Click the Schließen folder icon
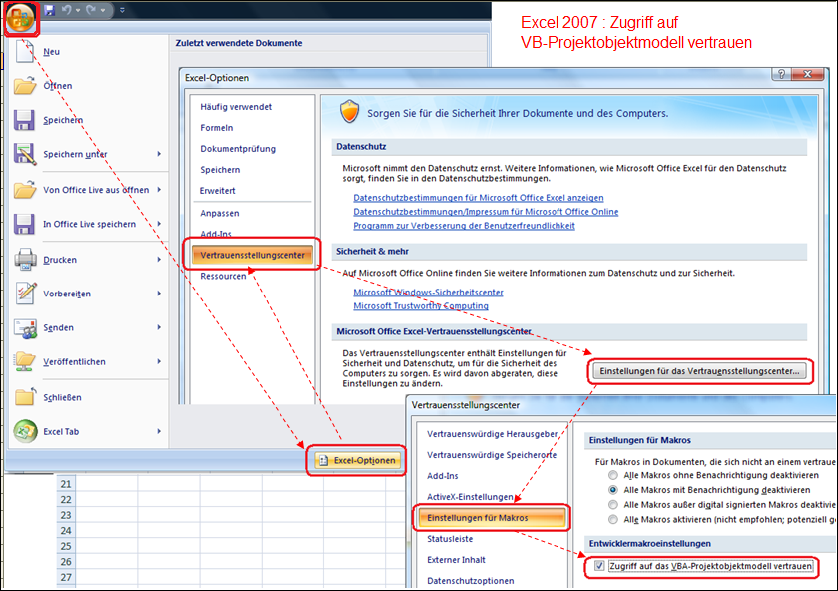 (25, 397)
